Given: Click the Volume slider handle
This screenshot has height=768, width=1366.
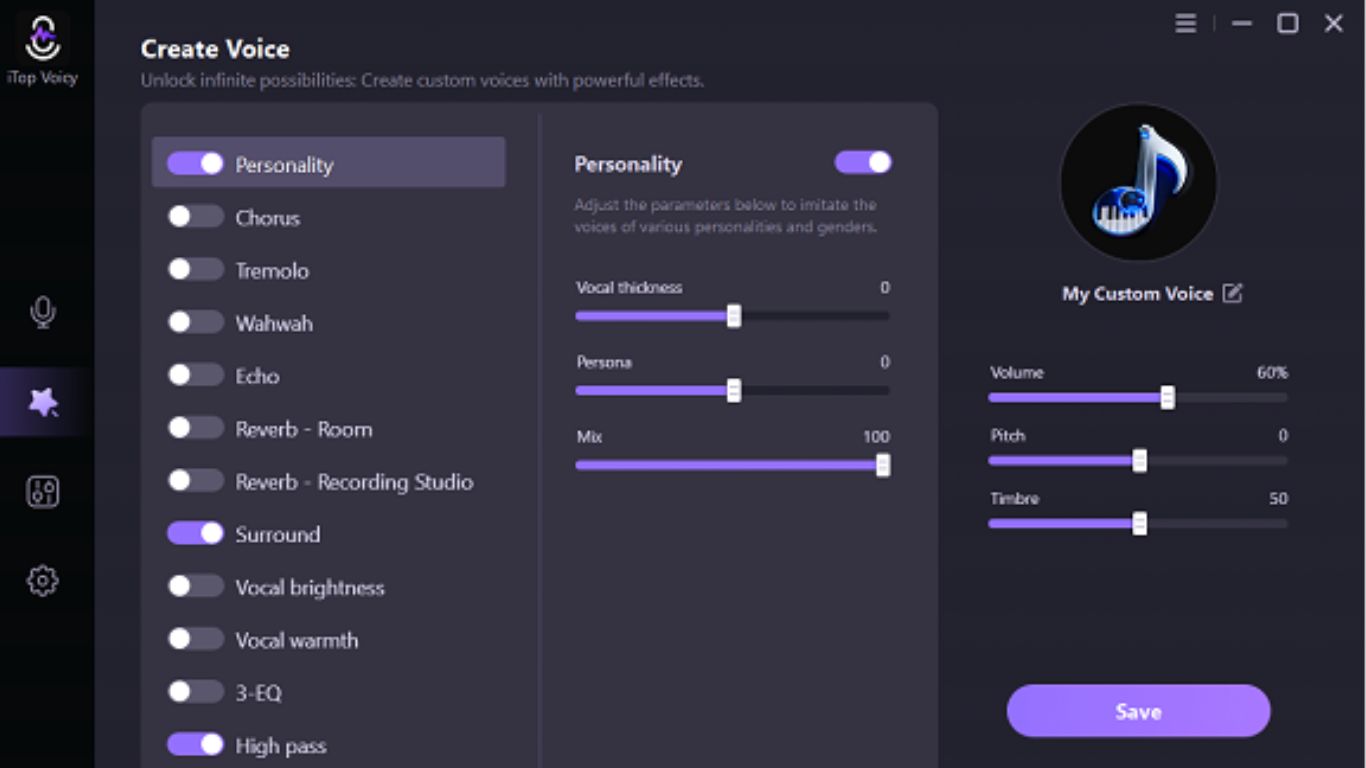Looking at the screenshot, I should click(x=1167, y=398).
